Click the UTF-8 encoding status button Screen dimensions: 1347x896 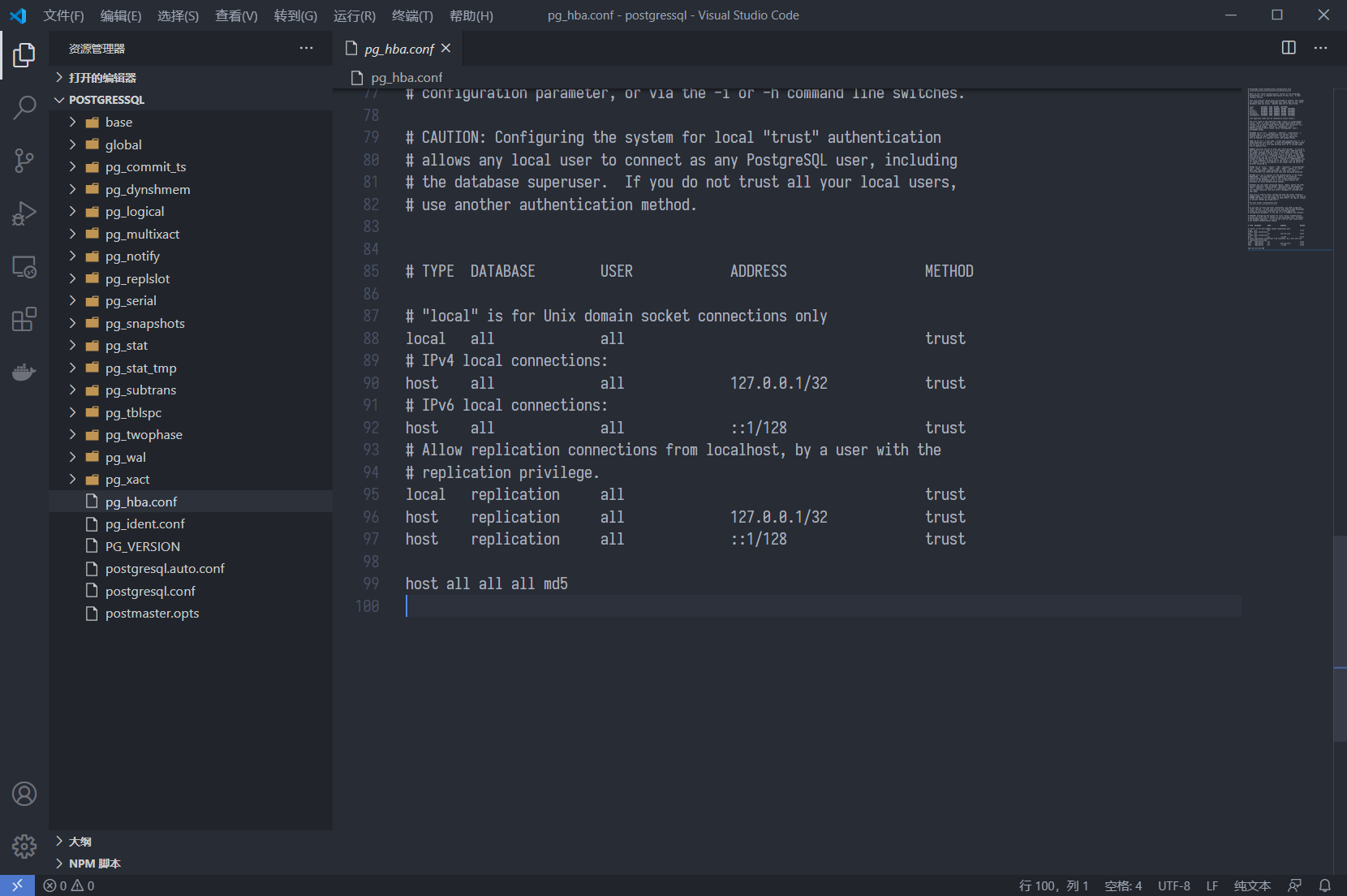(x=1173, y=885)
